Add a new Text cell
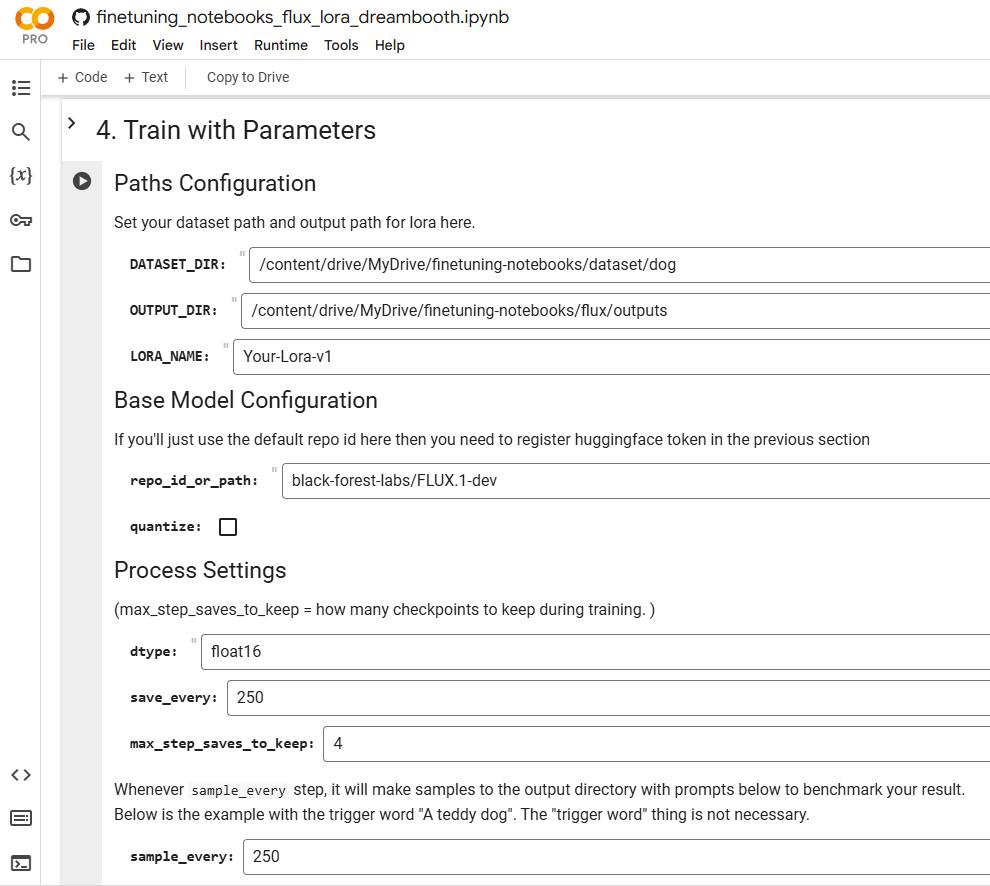Viewport: 990px width, 886px height. coord(146,77)
